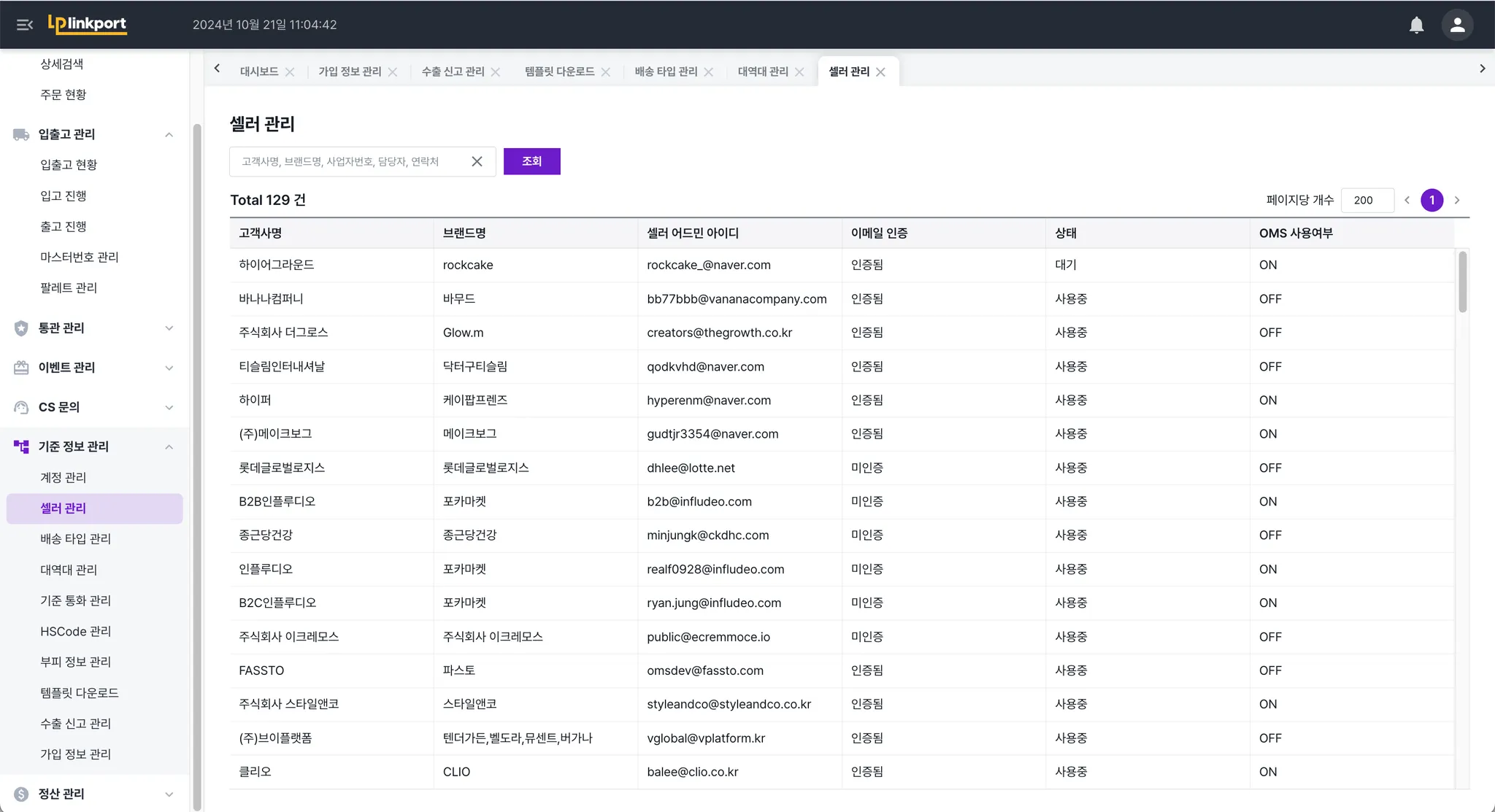Open HSCode 관리 in the sidebar
Image resolution: width=1495 pixels, height=812 pixels.
(75, 631)
